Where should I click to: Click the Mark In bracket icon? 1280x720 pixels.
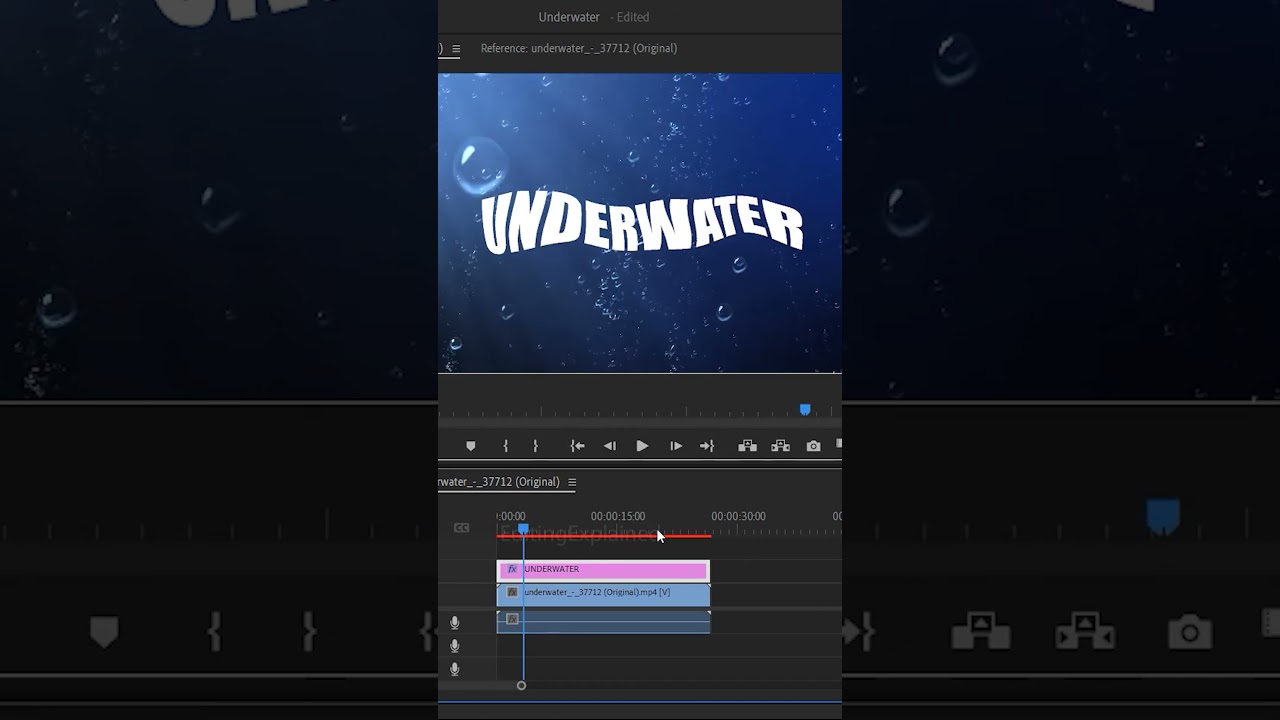point(505,446)
